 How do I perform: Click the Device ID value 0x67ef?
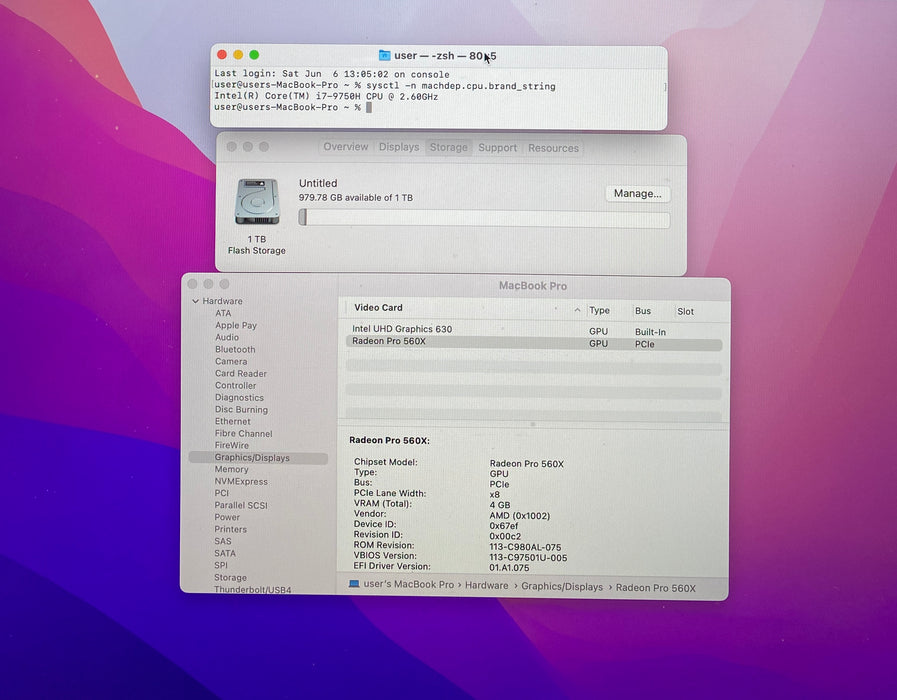pyautogui.click(x=503, y=526)
